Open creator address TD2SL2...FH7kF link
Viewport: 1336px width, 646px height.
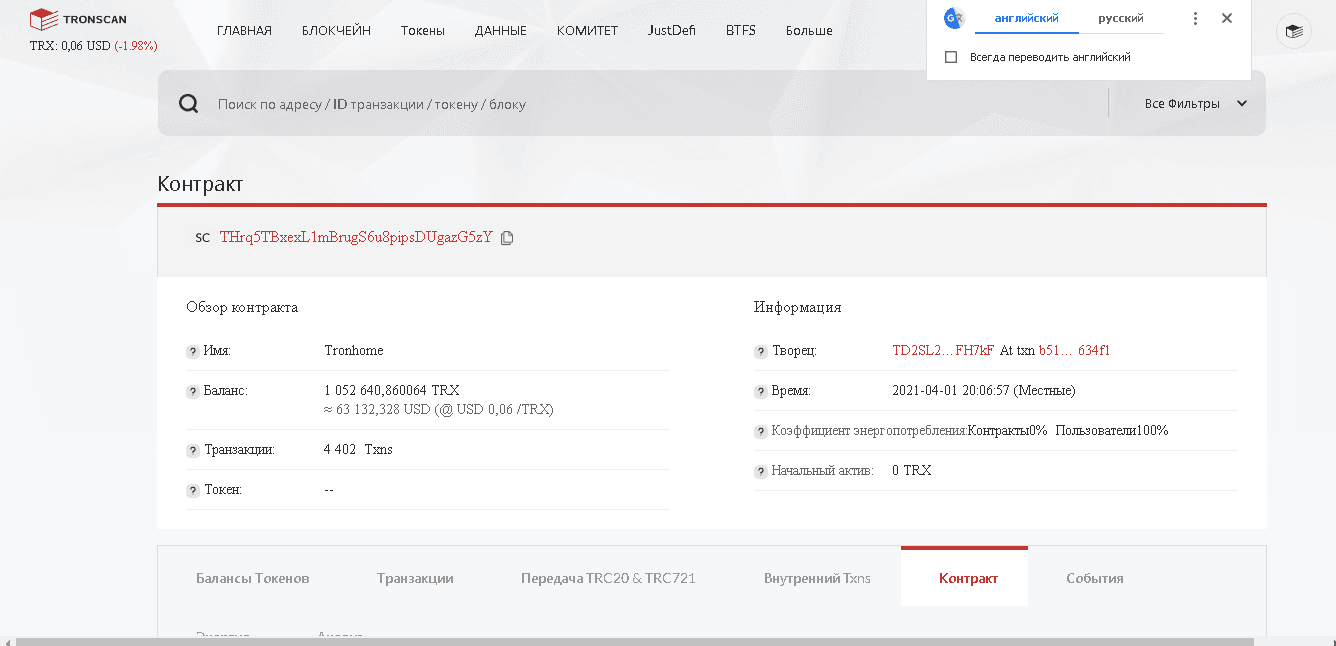point(942,351)
